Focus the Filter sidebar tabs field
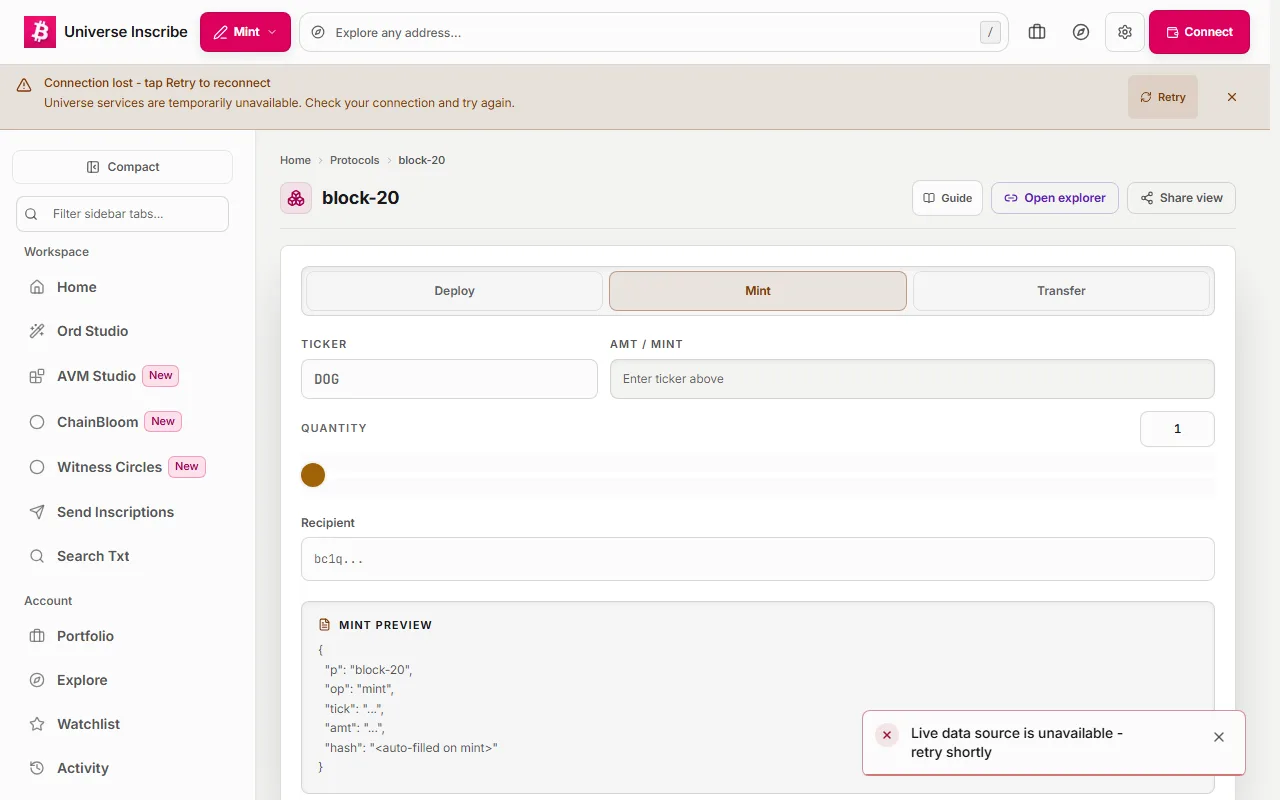Image resolution: width=1280 pixels, height=800 pixels. 122,213
